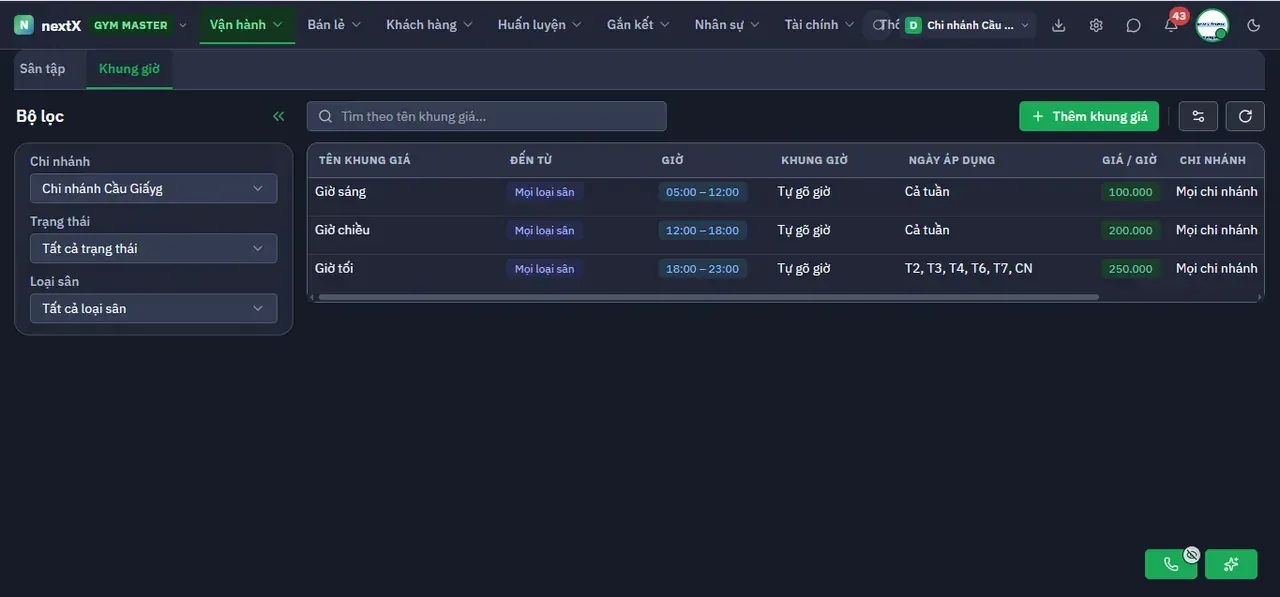Viewport: 1280px width, 597px height.
Task: Open the chat message icon
Action: (1133, 25)
